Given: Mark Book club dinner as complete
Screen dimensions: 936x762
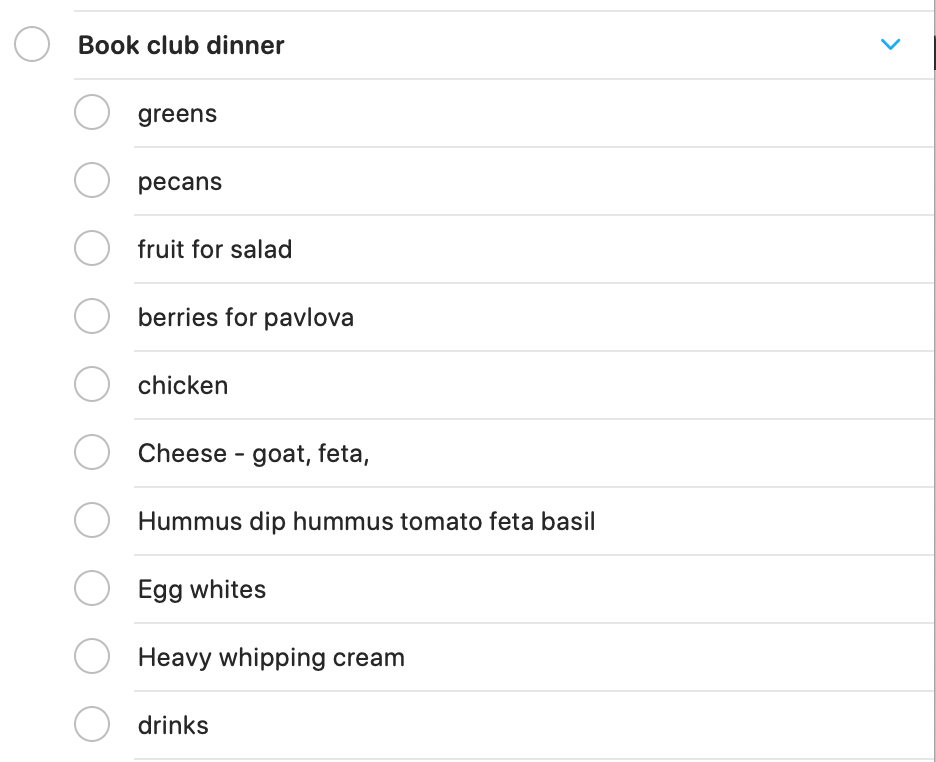Looking at the screenshot, I should click(32, 45).
